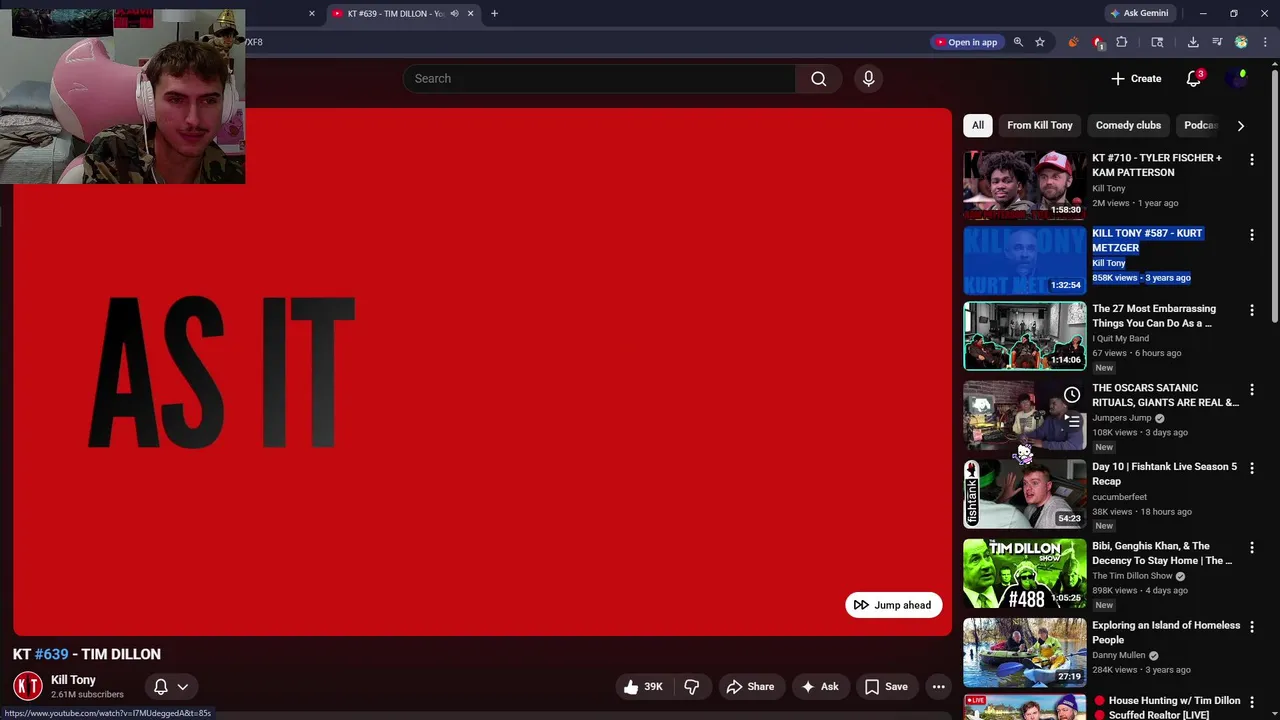Dislike the video with thumbs down
The height and width of the screenshot is (720, 1280).
[x=691, y=687]
